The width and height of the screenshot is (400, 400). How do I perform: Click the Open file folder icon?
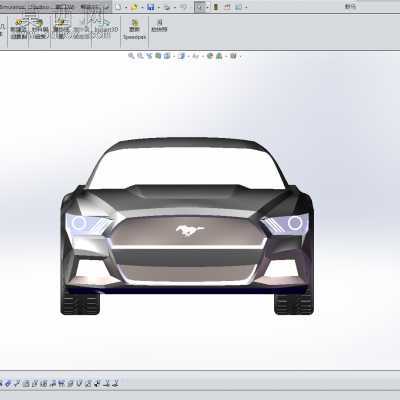tap(134, 7)
